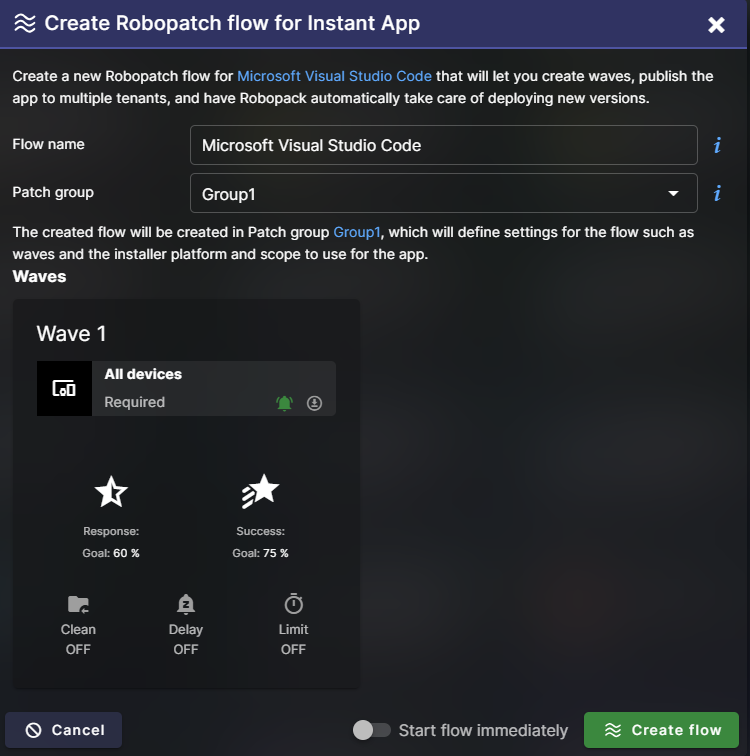Close the Create Robopatch flow dialog
This screenshot has height=756, width=750.
tap(716, 25)
